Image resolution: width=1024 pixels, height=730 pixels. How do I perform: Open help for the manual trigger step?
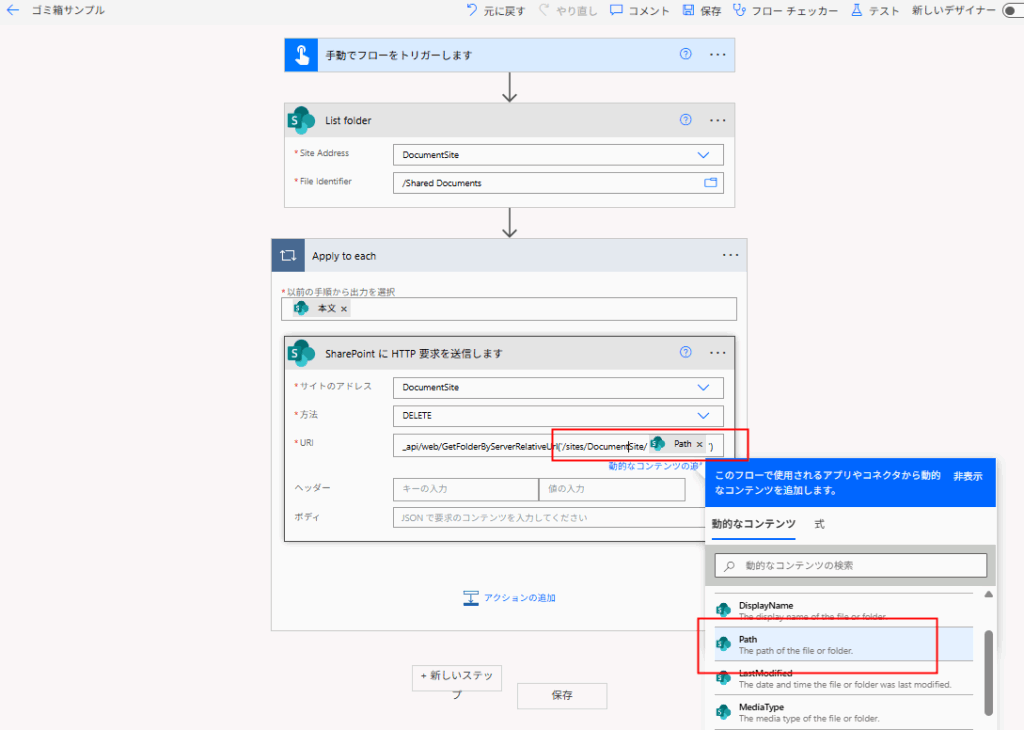[685, 54]
